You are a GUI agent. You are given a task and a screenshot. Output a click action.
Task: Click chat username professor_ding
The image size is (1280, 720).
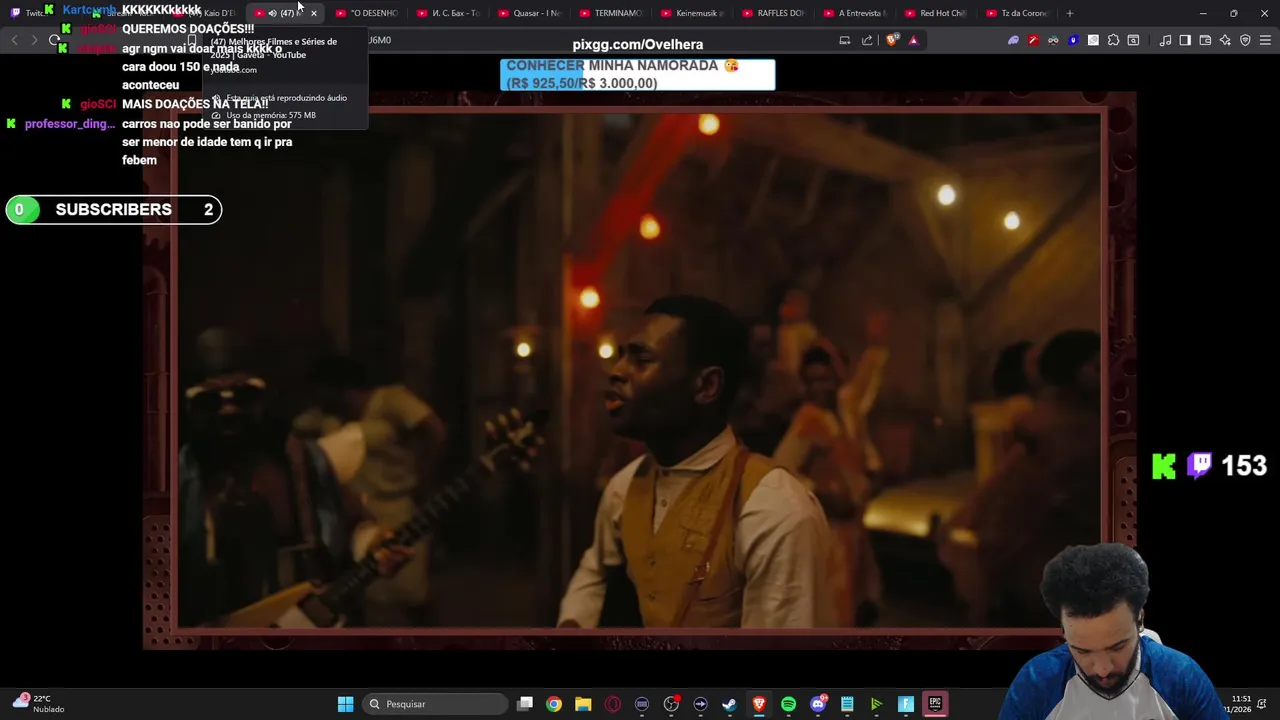pos(70,124)
